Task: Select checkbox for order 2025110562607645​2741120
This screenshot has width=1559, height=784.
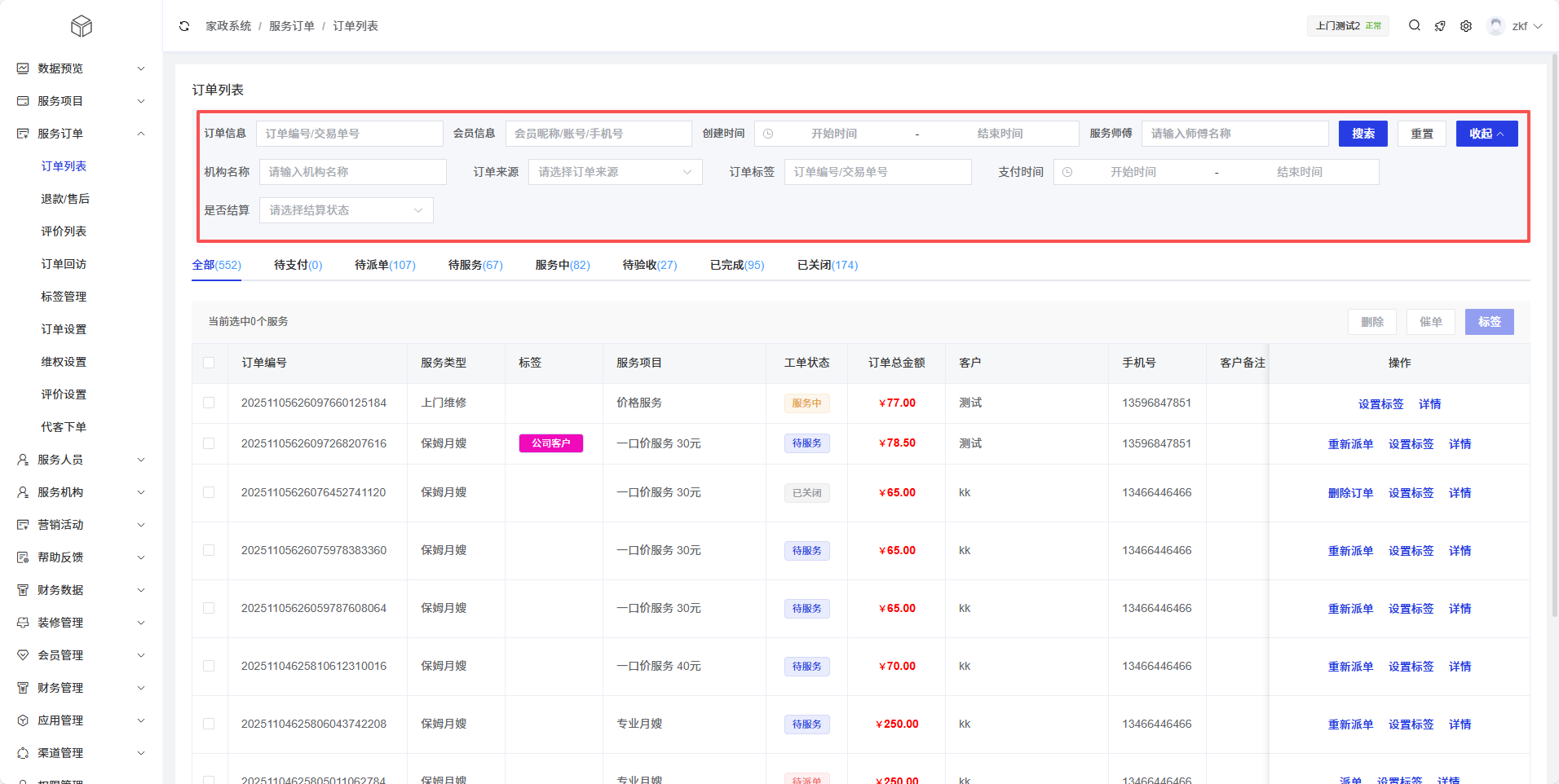Action: (209, 492)
